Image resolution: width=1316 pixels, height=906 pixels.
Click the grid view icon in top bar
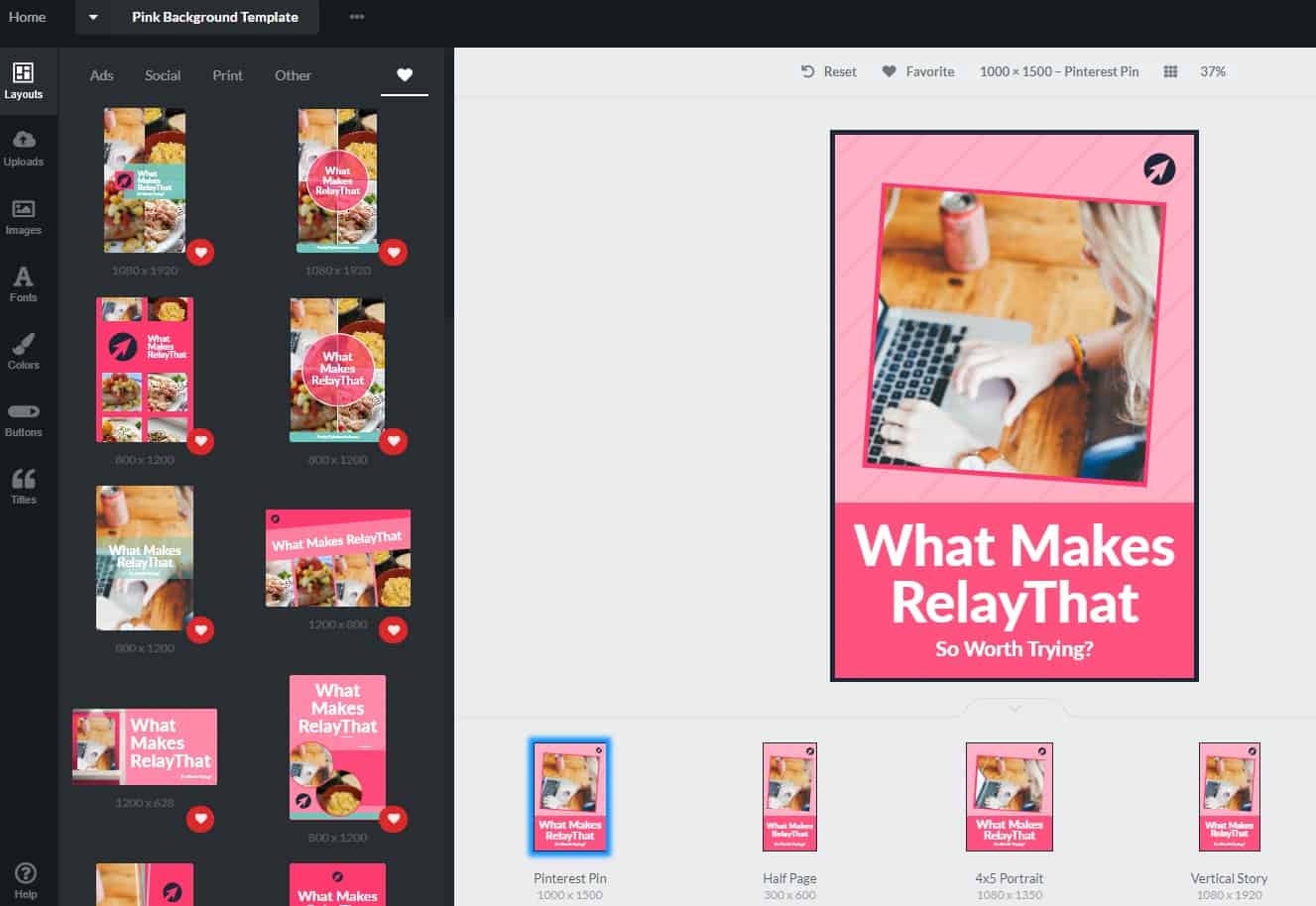click(1170, 71)
